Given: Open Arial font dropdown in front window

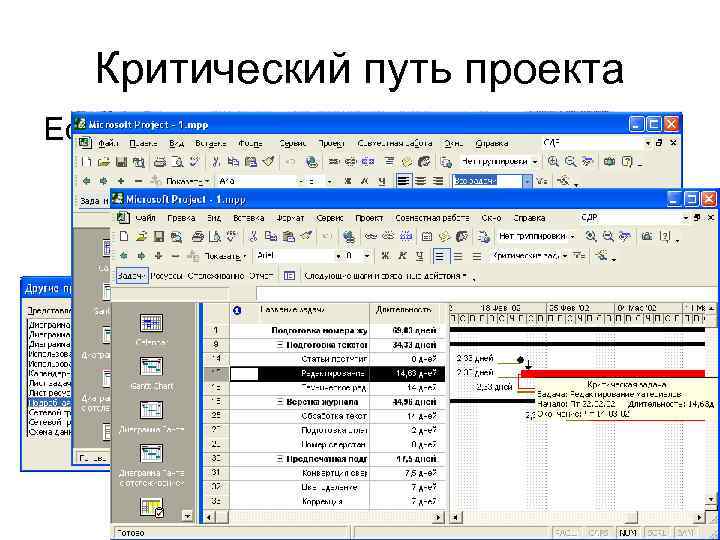Looking at the screenshot, I should pyautogui.click(x=339, y=256).
